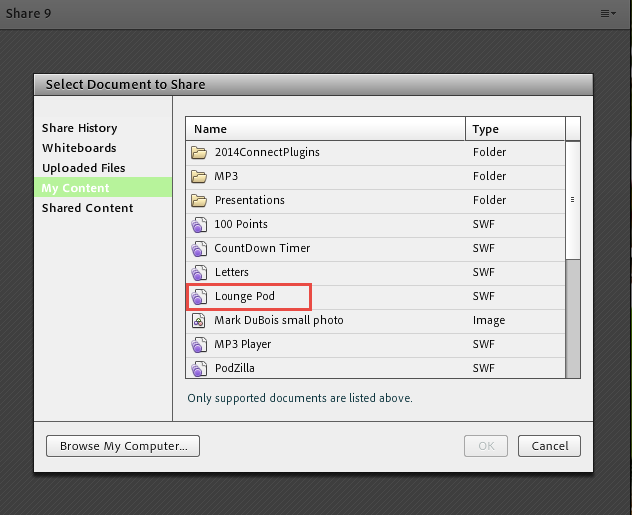Viewport: 632px width, 515px height.
Task: Click the CountDown Timer SWF icon
Action: pyautogui.click(x=199, y=249)
